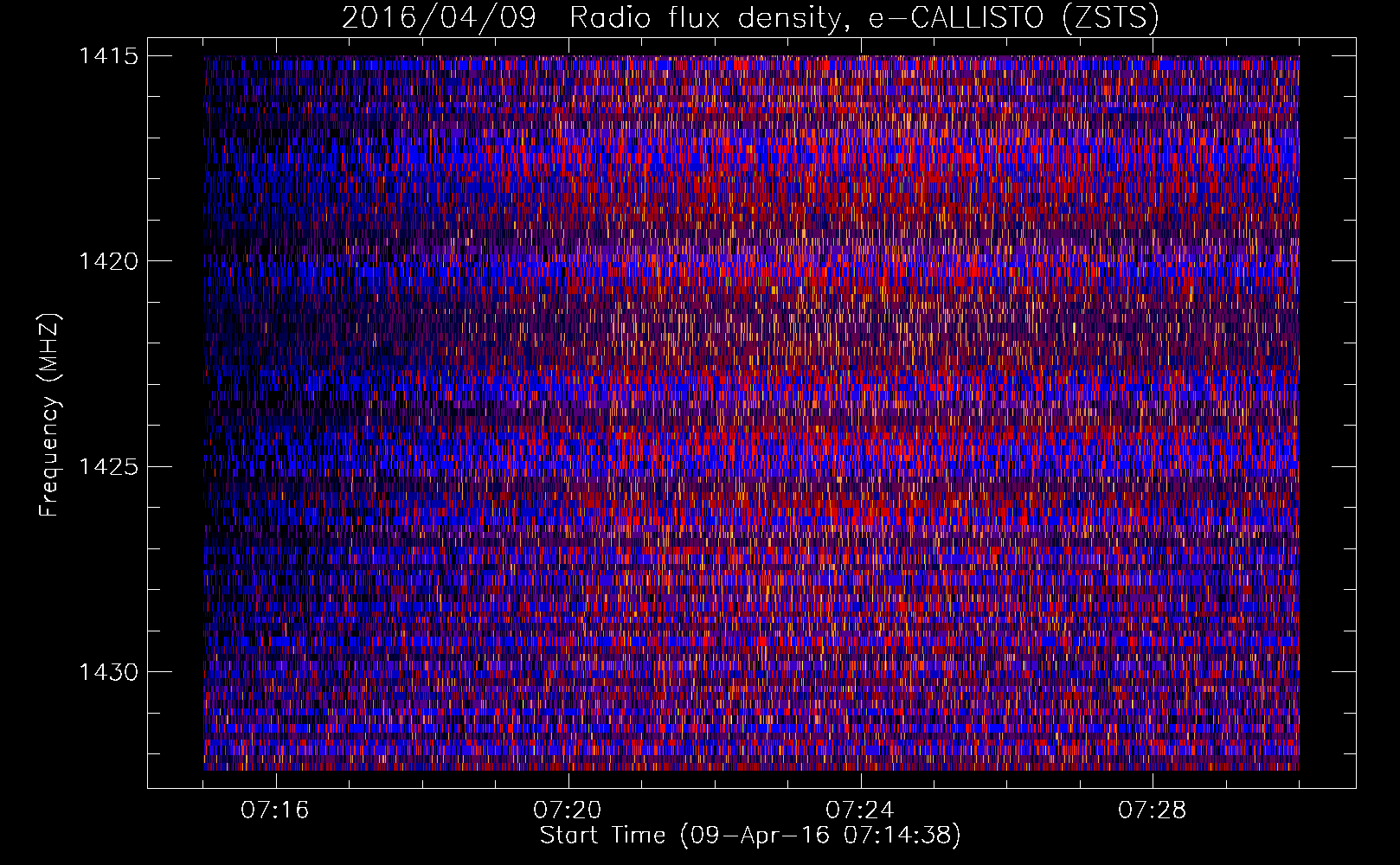Click the radio flux spectrogram image
This screenshot has height=865, width=1400.
(x=751, y=413)
